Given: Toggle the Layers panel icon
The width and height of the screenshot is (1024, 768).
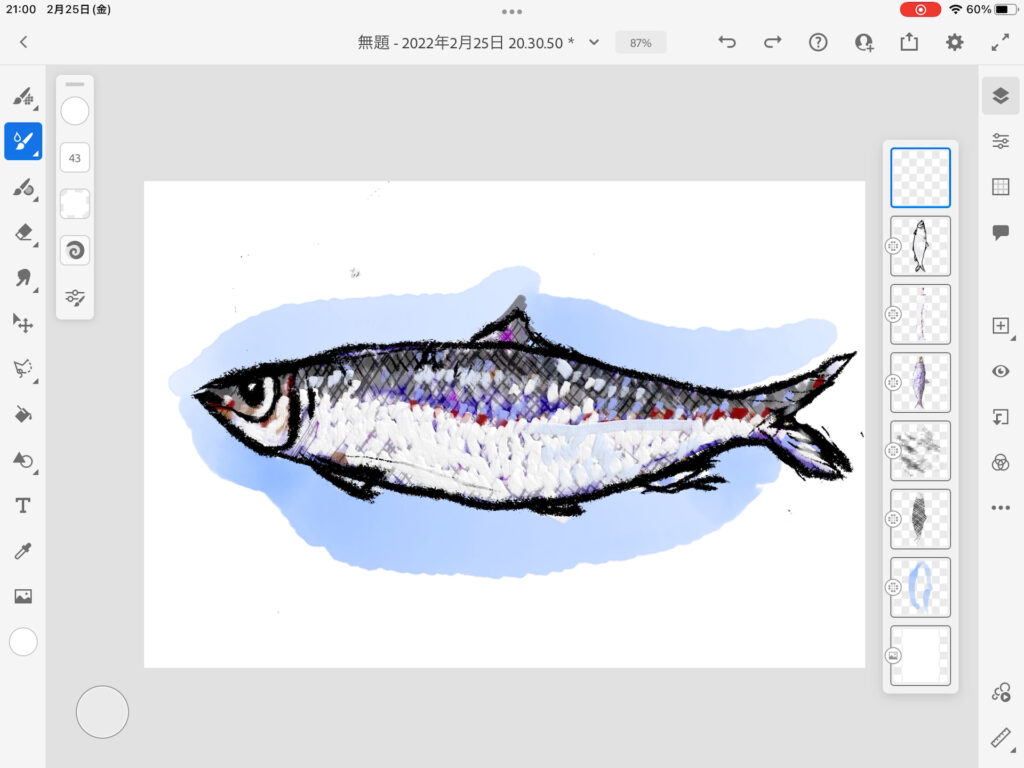Looking at the screenshot, I should click(x=1000, y=95).
